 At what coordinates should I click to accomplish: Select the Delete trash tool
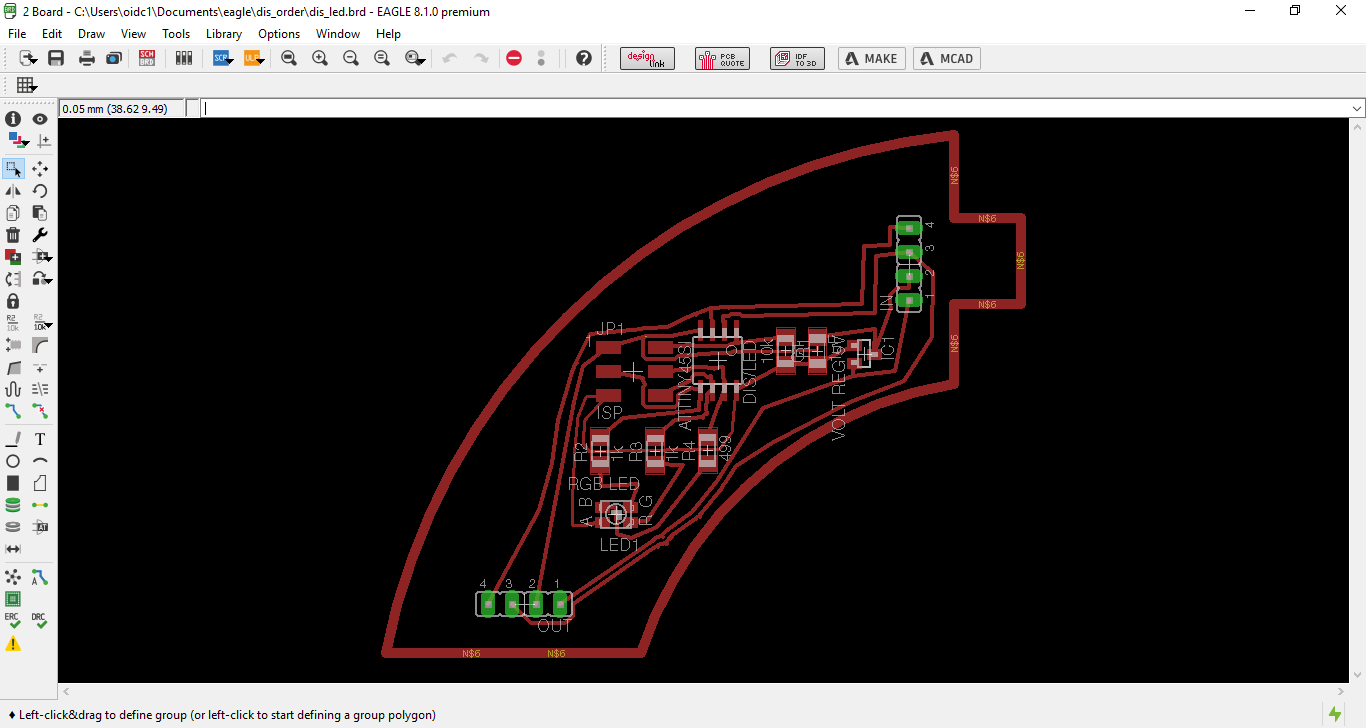tap(13, 235)
